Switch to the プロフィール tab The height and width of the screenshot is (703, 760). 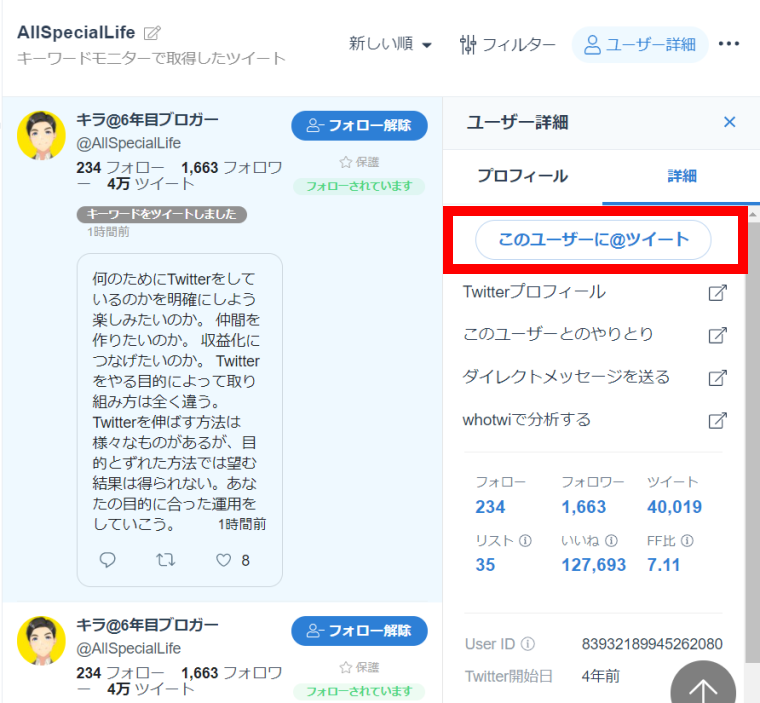(522, 176)
